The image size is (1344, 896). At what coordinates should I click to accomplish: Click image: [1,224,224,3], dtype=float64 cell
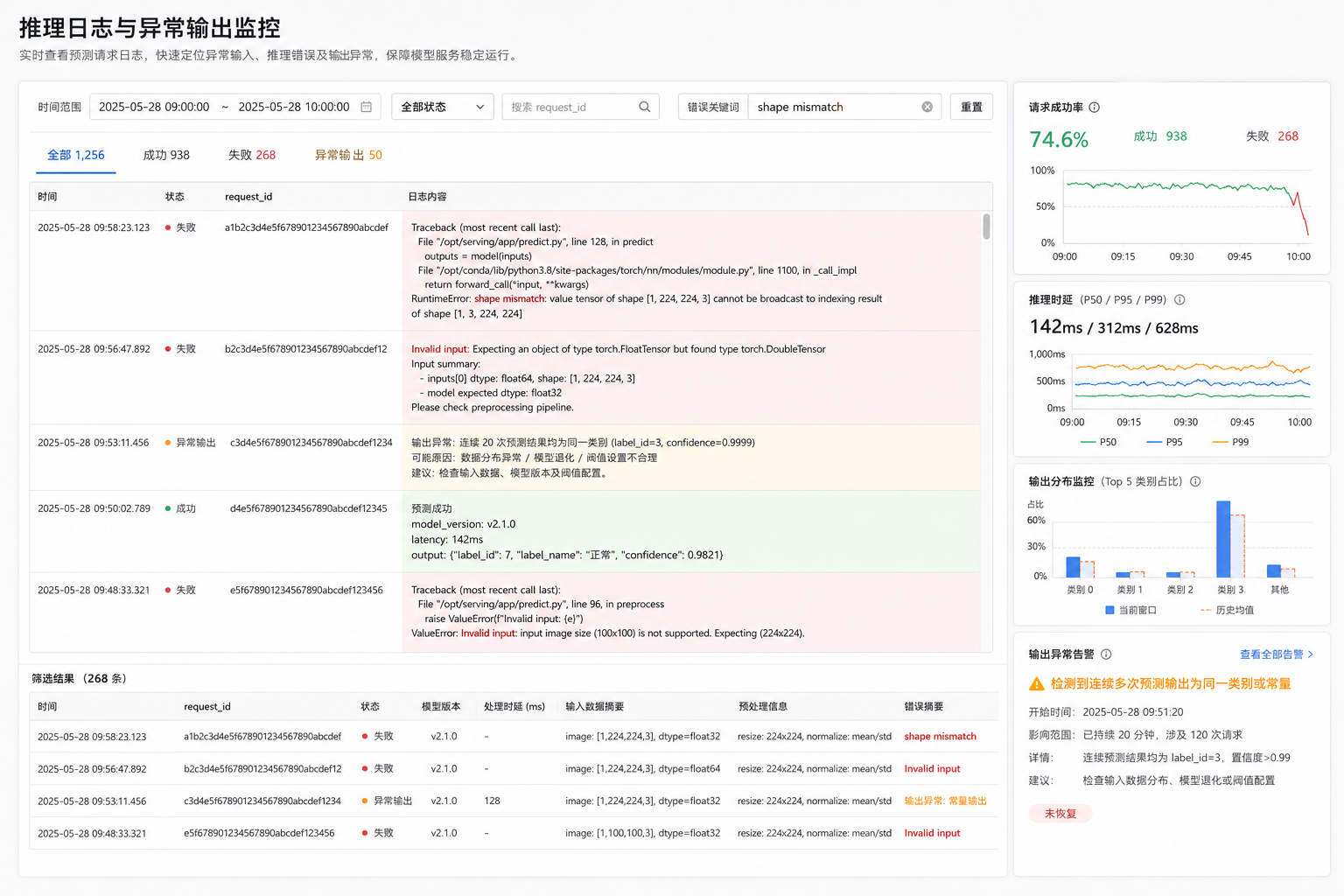tap(642, 769)
